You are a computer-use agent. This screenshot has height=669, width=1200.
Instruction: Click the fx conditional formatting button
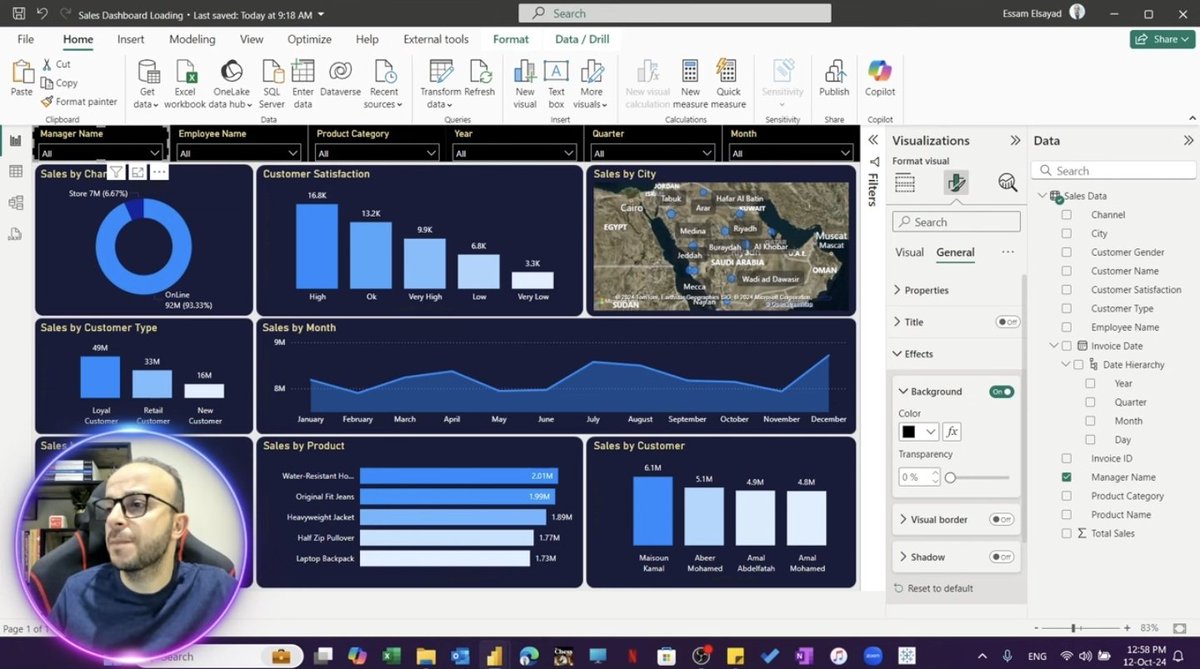pos(952,432)
